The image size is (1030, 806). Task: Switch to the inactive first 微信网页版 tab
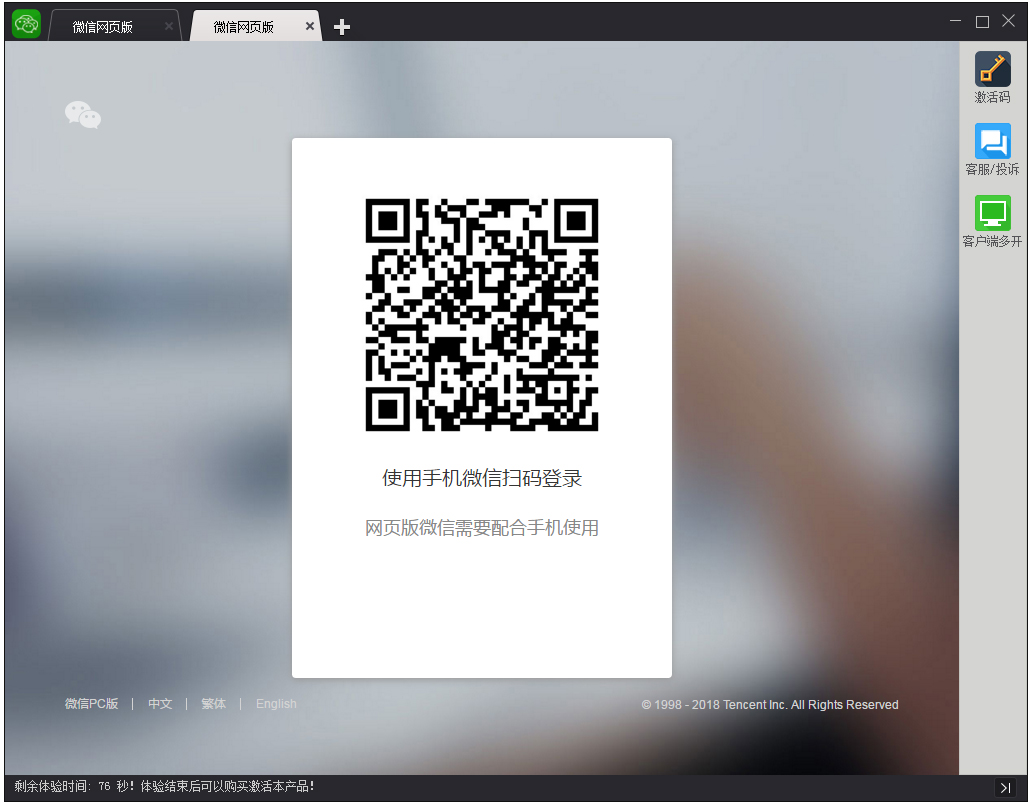click(x=103, y=27)
